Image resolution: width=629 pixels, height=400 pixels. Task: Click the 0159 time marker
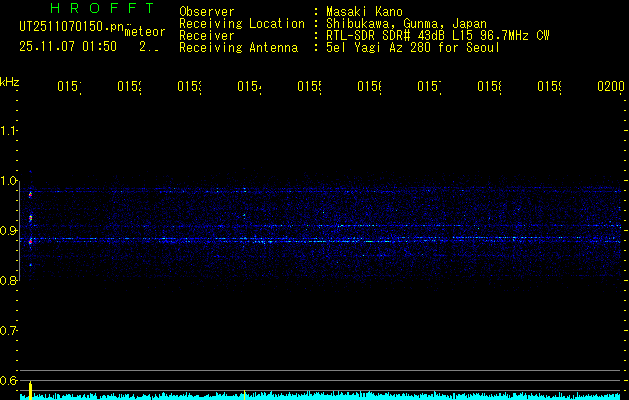tap(550, 86)
